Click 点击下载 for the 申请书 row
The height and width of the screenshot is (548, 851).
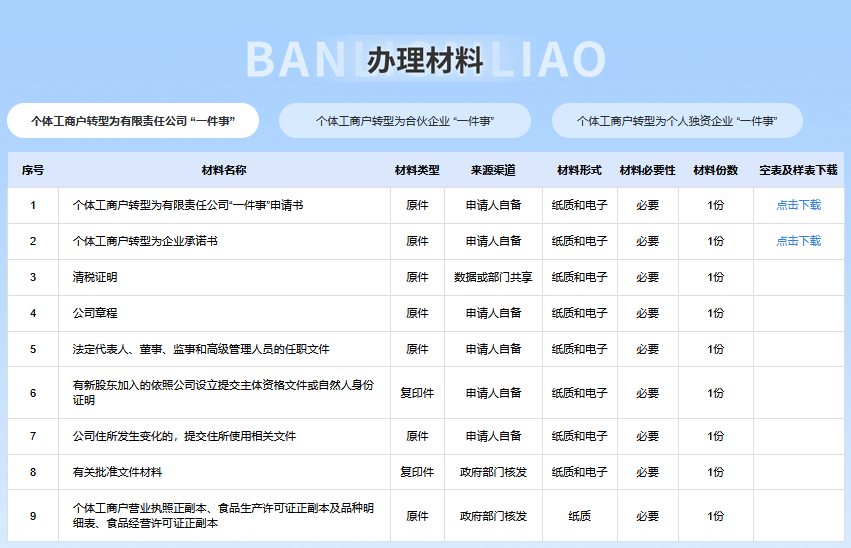click(x=798, y=205)
